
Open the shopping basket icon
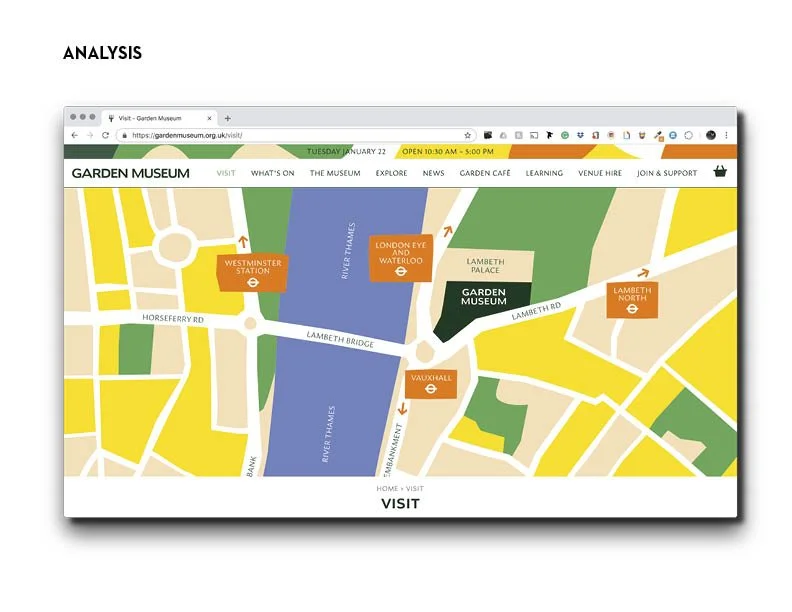coord(720,172)
